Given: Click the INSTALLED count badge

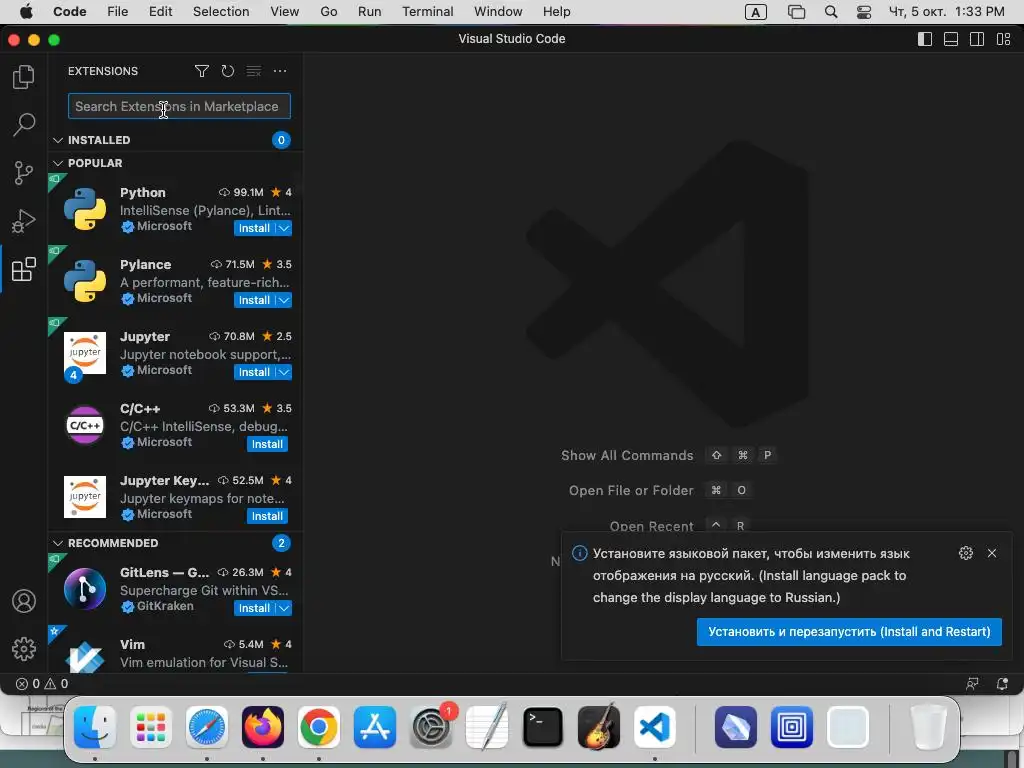Looking at the screenshot, I should coord(281,140).
